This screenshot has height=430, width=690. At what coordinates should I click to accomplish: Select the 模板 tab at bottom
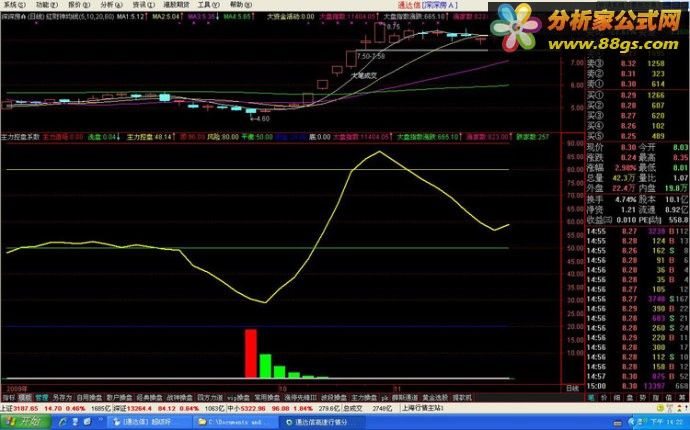point(25,397)
